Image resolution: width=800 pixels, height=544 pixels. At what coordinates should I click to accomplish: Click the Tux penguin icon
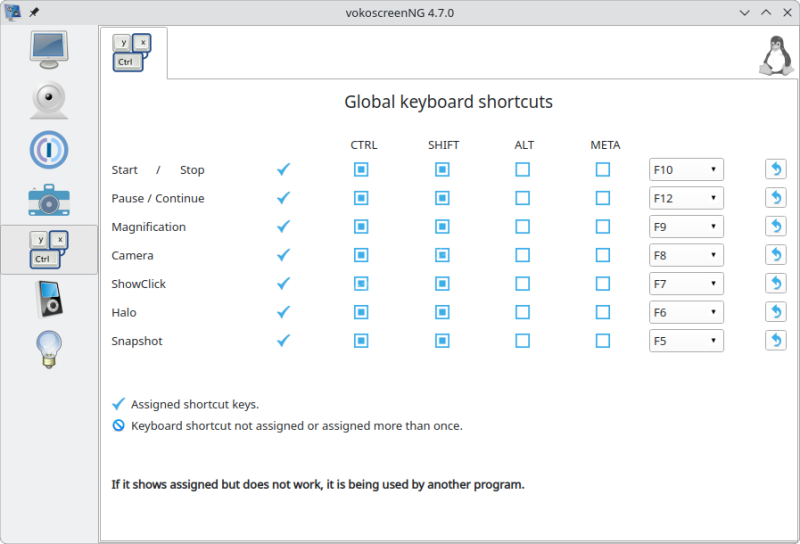point(776,56)
